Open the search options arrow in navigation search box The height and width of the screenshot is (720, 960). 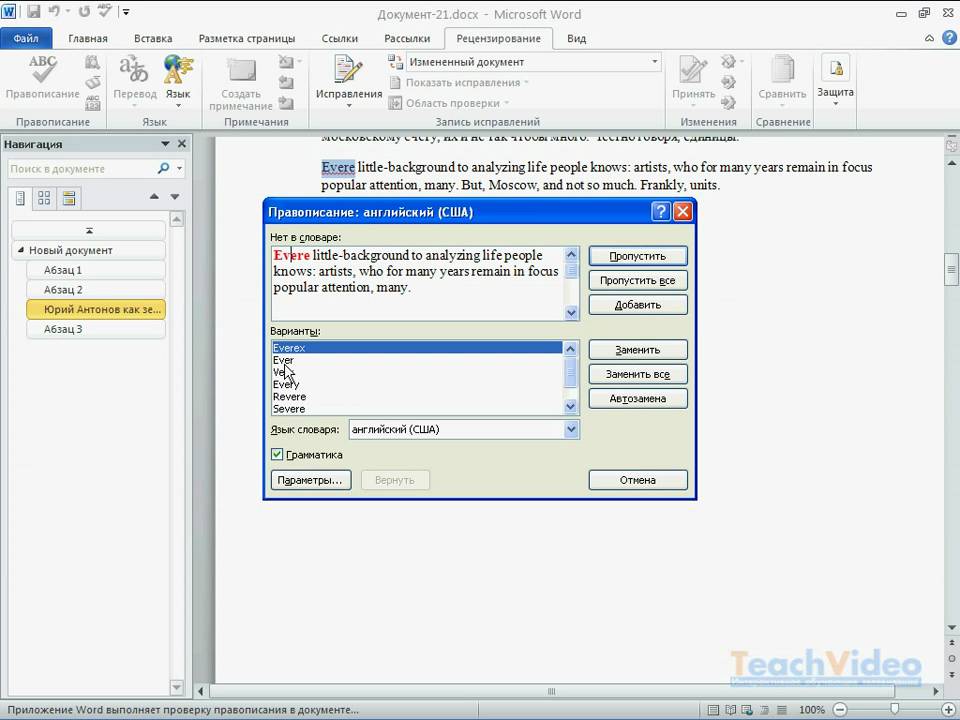179,168
